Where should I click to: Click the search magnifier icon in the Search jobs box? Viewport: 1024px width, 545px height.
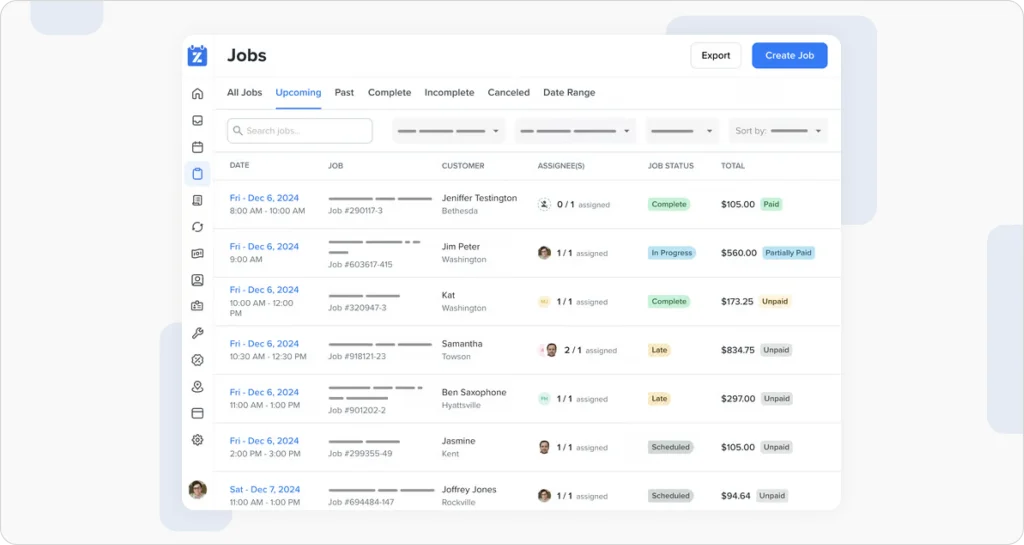(238, 131)
